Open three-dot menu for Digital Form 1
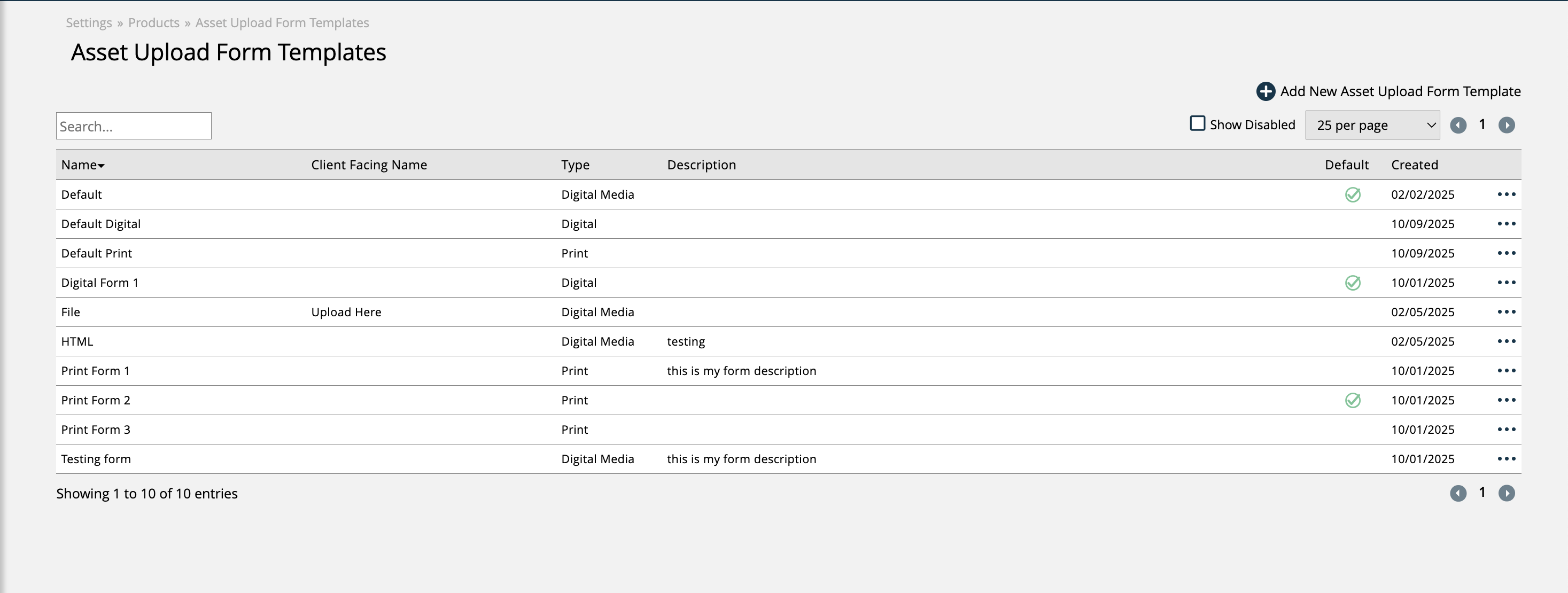Viewport: 1568px width, 593px height. (x=1506, y=282)
